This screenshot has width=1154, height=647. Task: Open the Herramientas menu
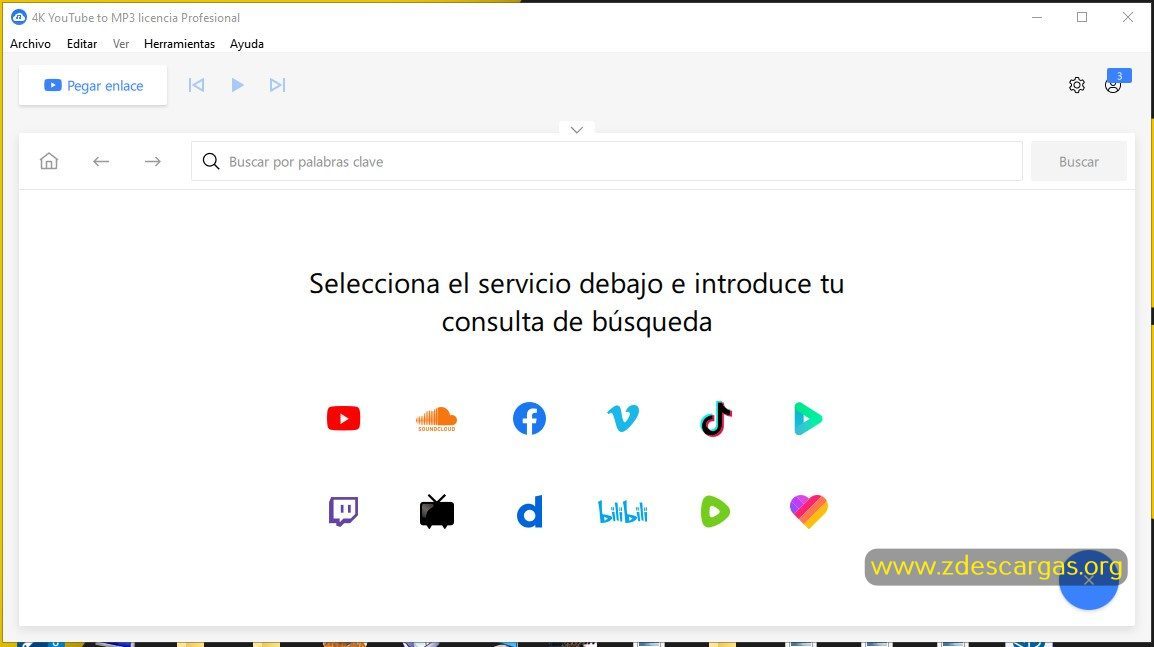pyautogui.click(x=180, y=43)
